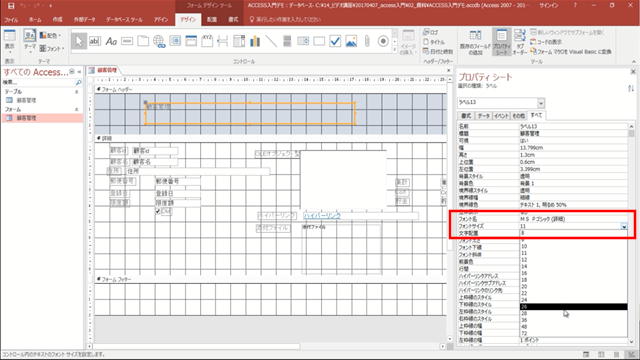Toggle the Property Sheet ribbon button
Viewport: 640px width, 360px height.
click(502, 42)
